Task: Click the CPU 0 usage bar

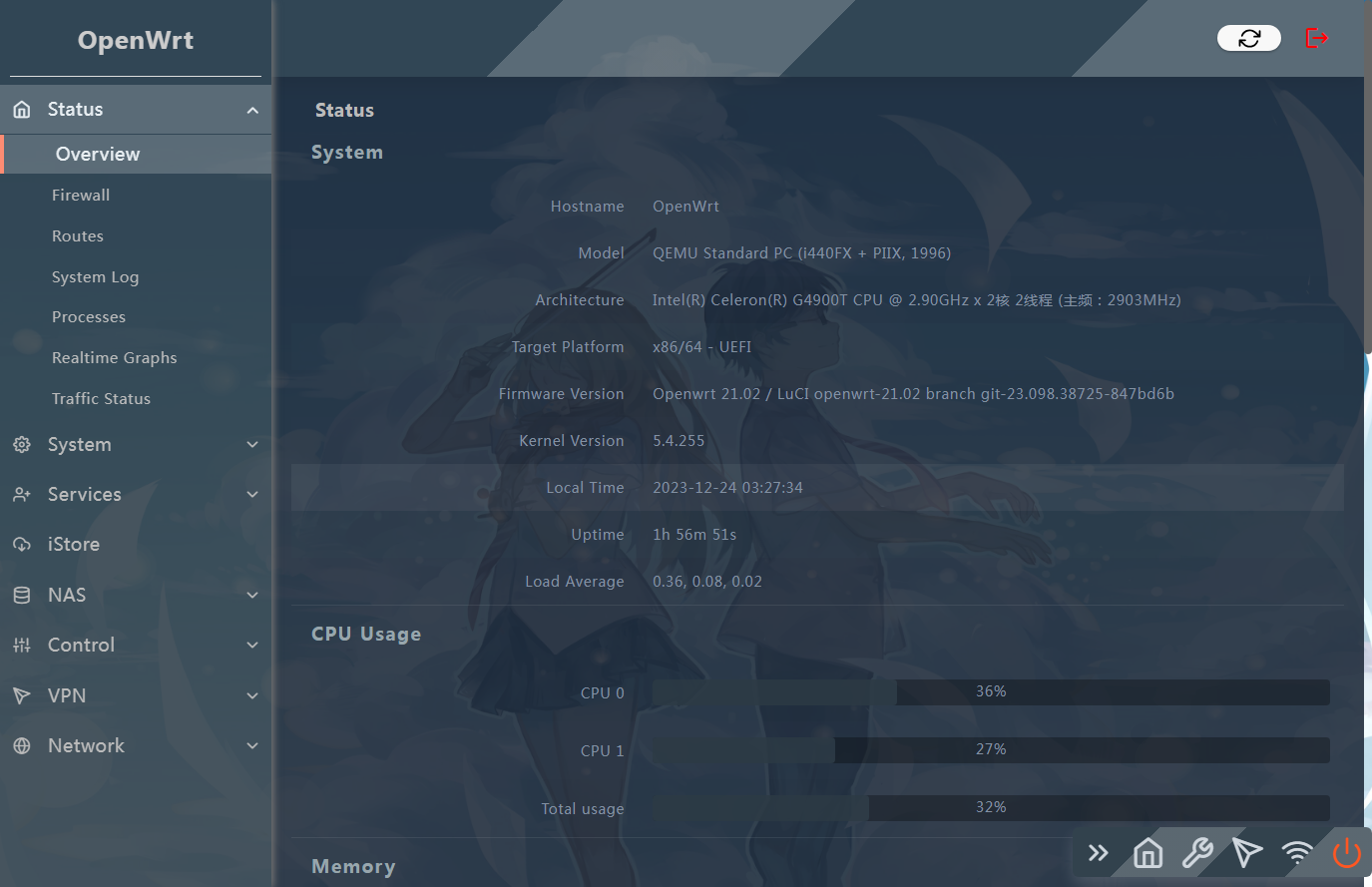Action: pyautogui.click(x=991, y=692)
